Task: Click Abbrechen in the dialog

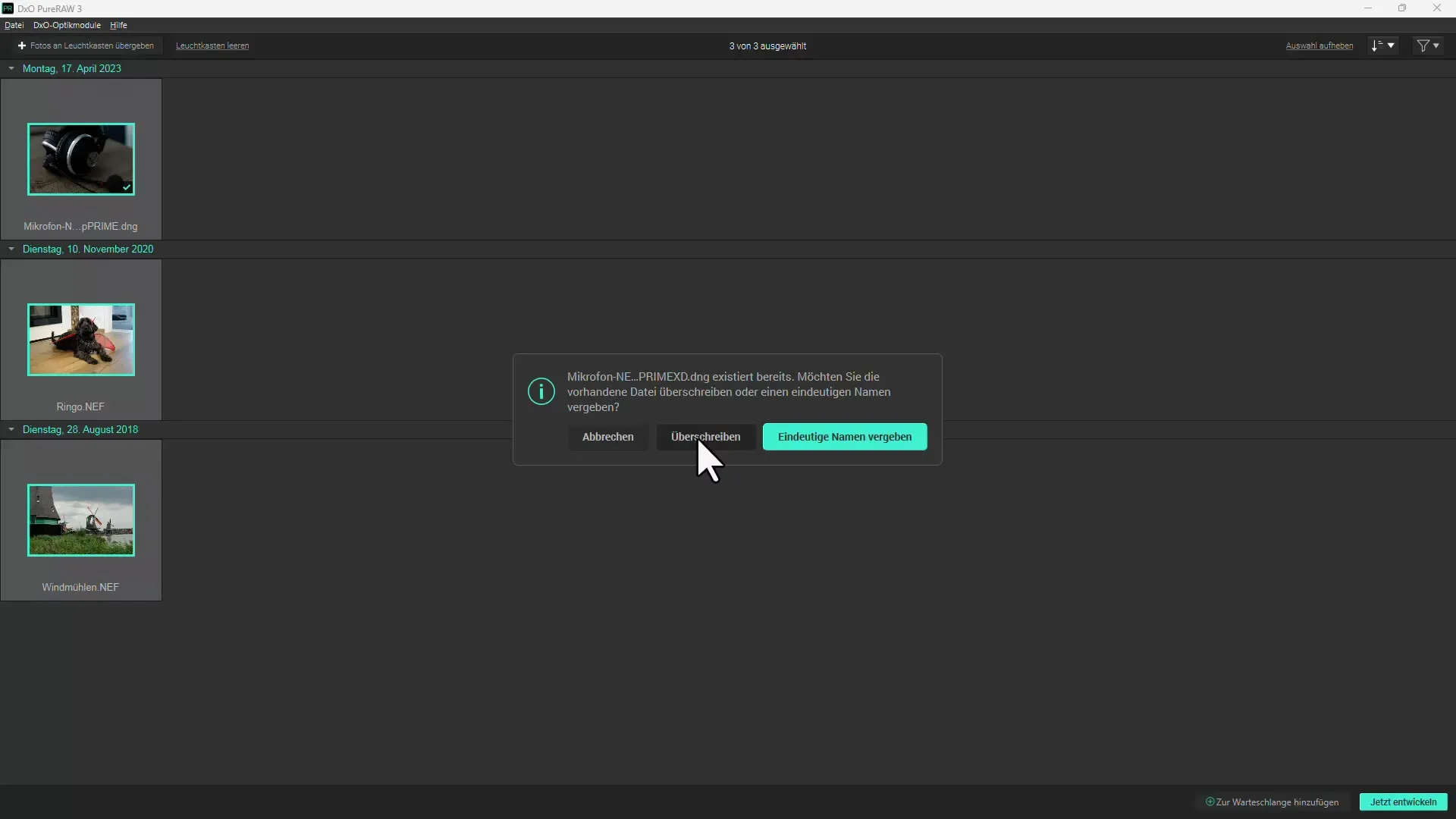Action: (608, 437)
